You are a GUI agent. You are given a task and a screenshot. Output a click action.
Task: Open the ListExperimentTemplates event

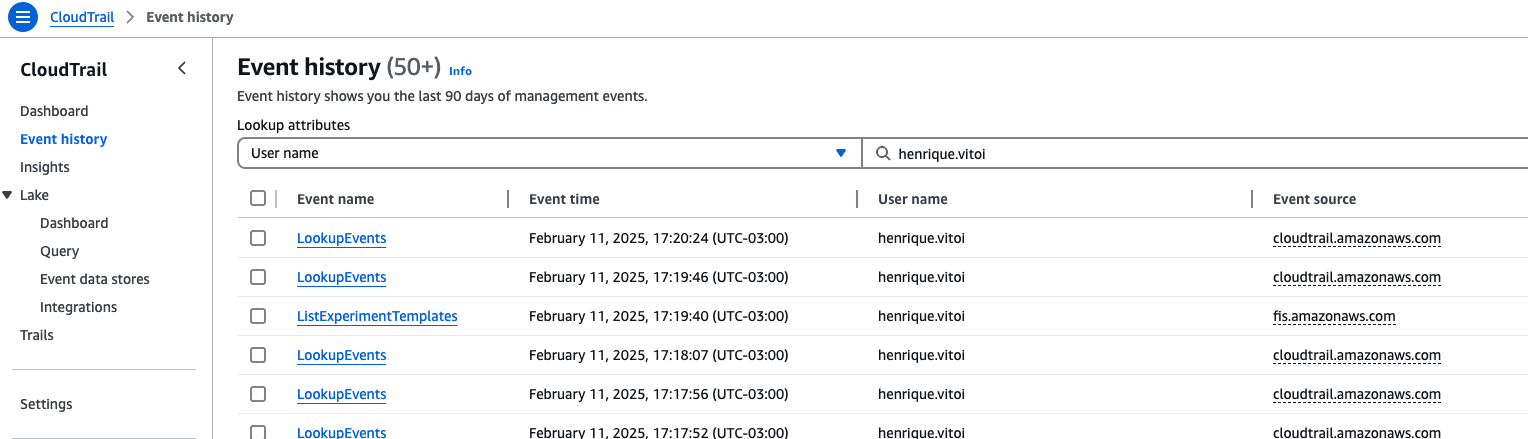pyautogui.click(x=377, y=316)
